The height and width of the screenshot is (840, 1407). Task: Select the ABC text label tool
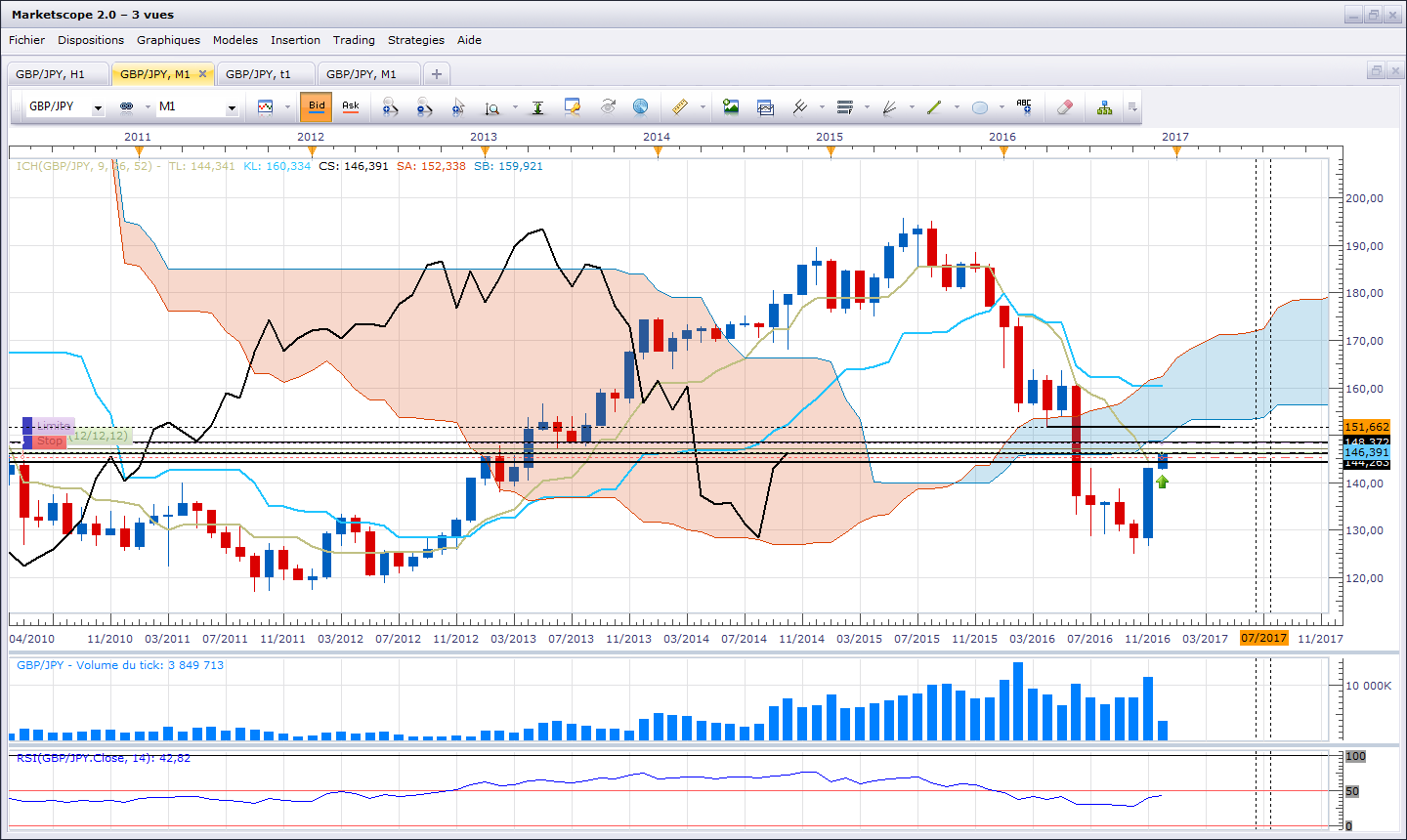(x=1023, y=107)
